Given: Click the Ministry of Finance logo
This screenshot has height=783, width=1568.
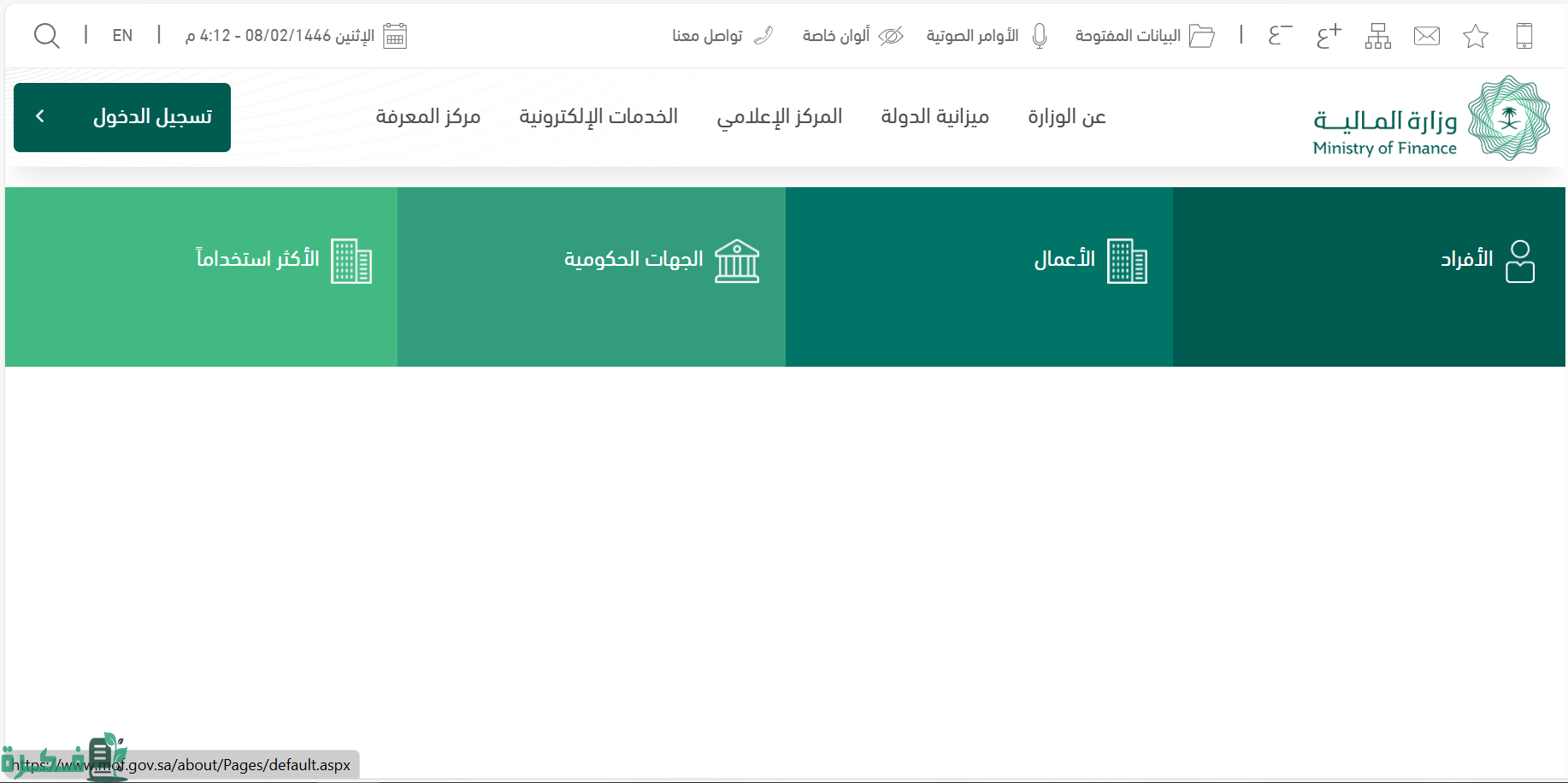Looking at the screenshot, I should tap(1430, 118).
